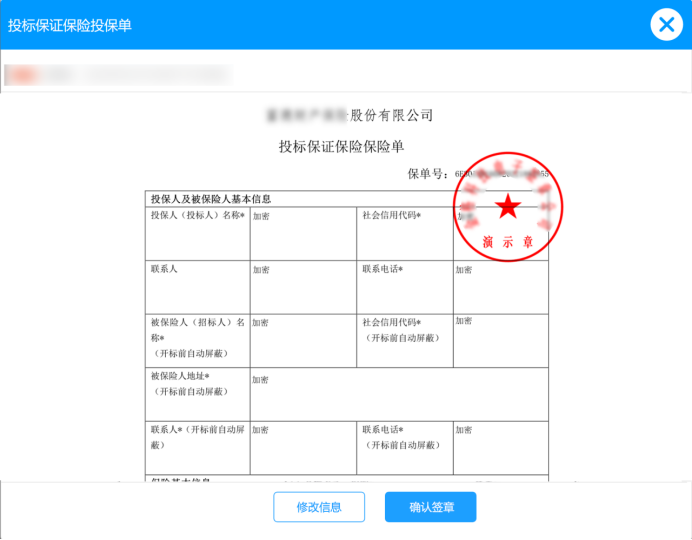This screenshot has height=540, width=692.
Task: Click the 加密 value beside 被保险人地址
Action: (261, 380)
